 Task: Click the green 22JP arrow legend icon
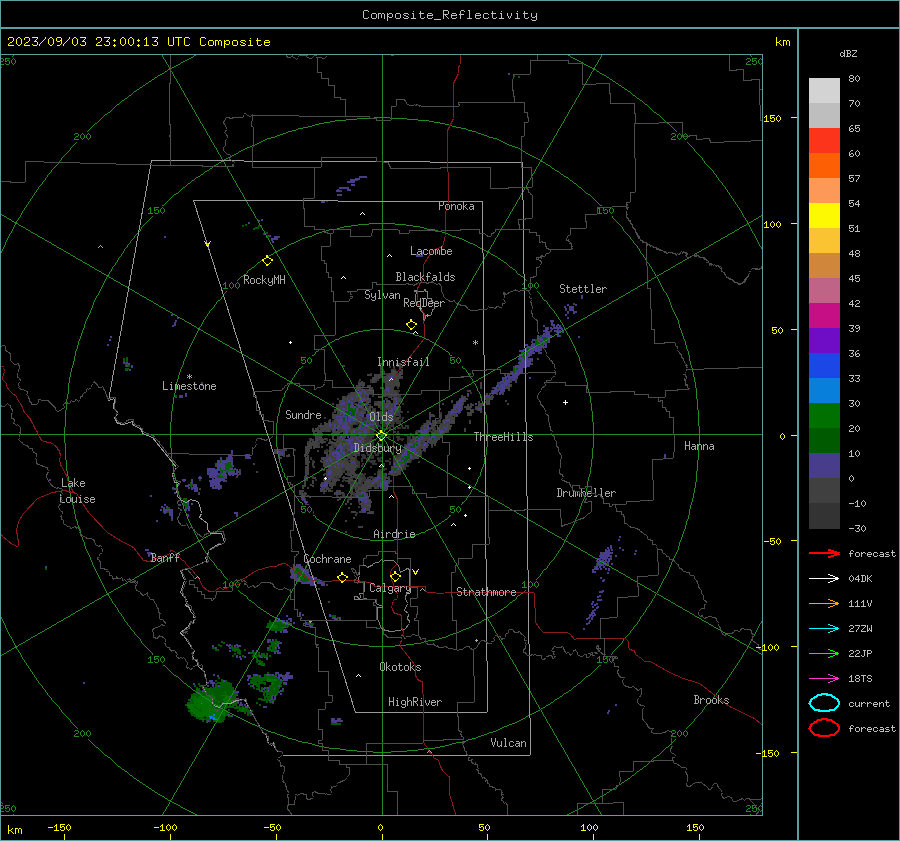(824, 653)
